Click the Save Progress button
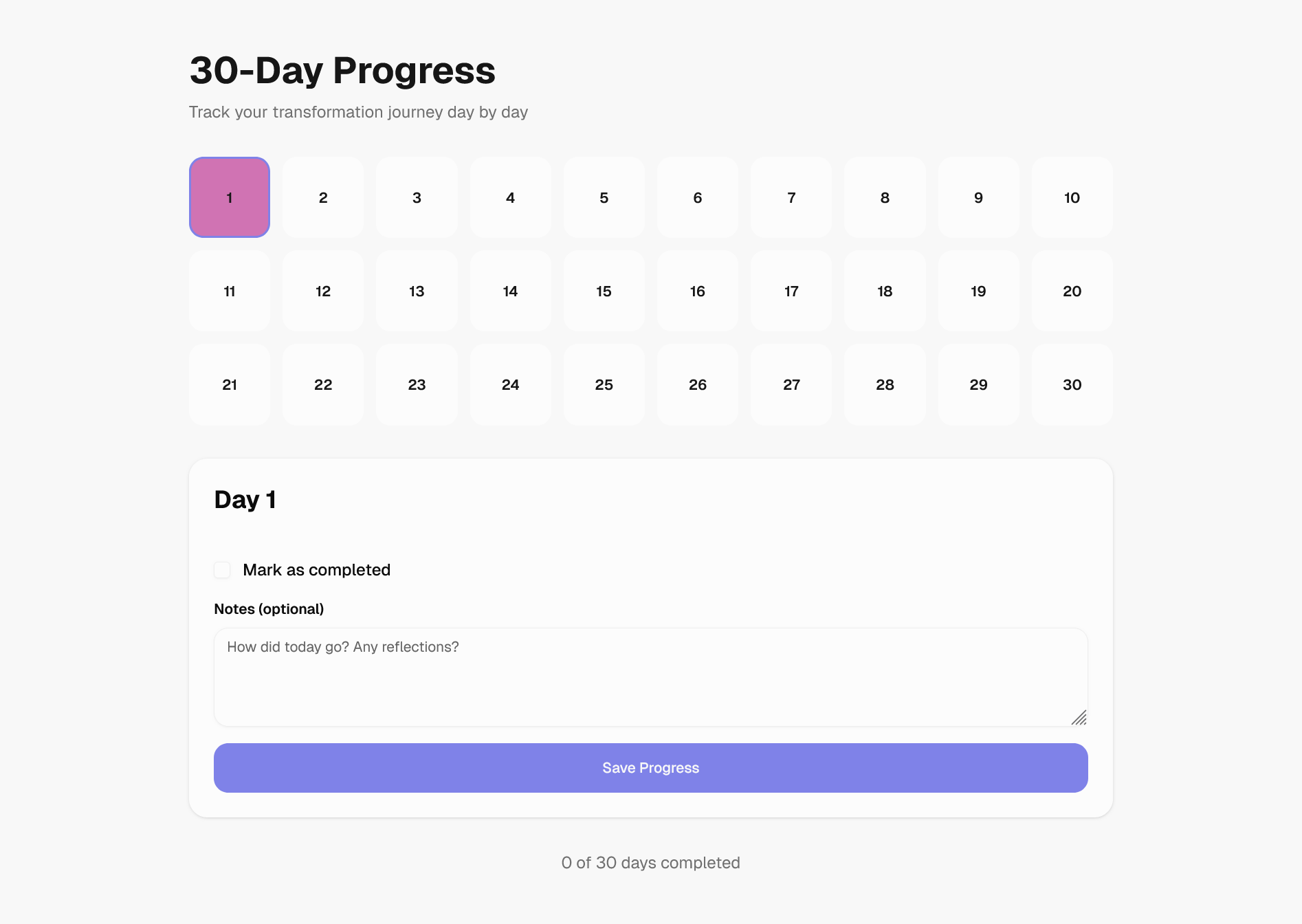Screen dimensions: 1302x924 [x=651, y=768]
